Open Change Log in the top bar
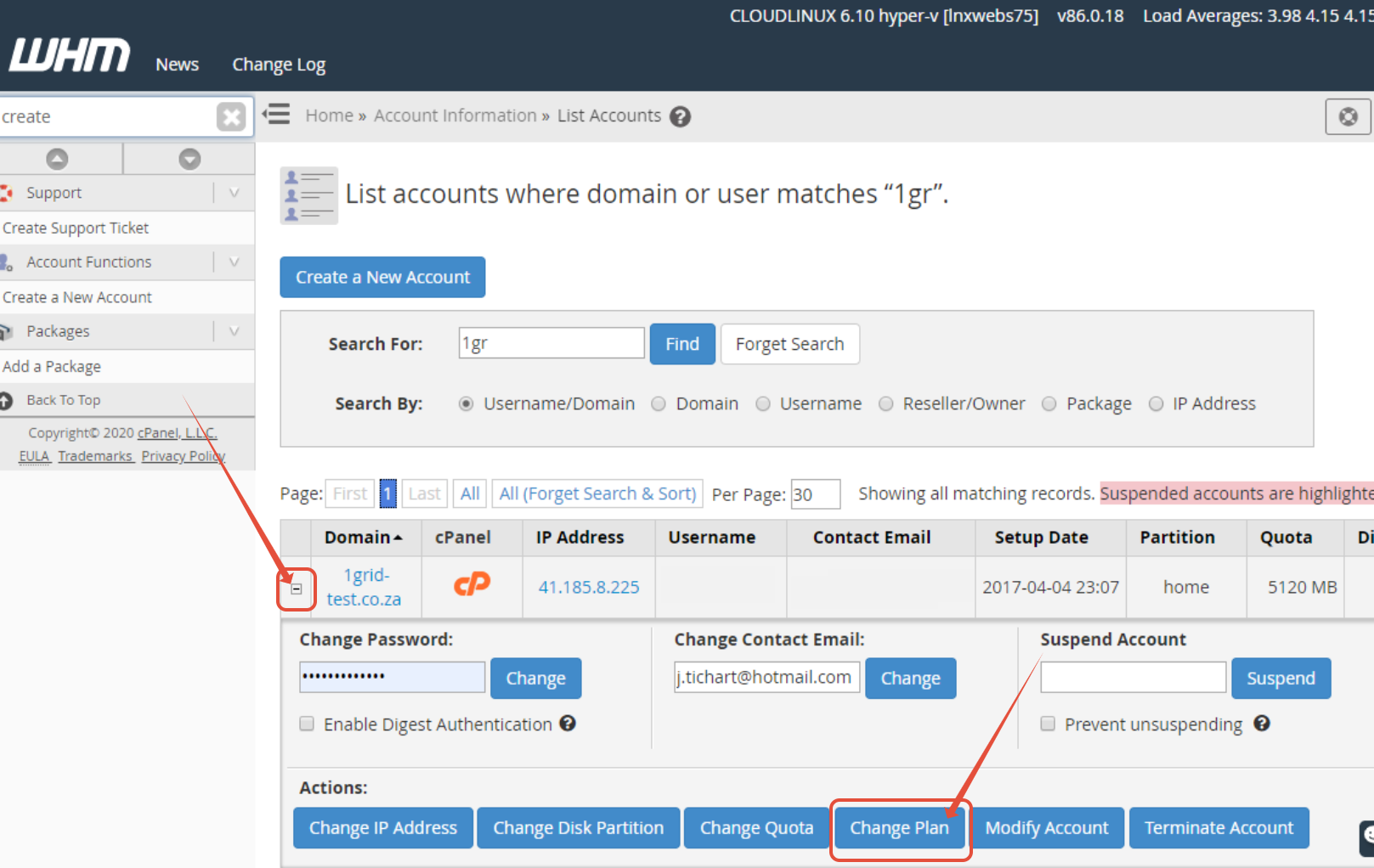 (279, 65)
